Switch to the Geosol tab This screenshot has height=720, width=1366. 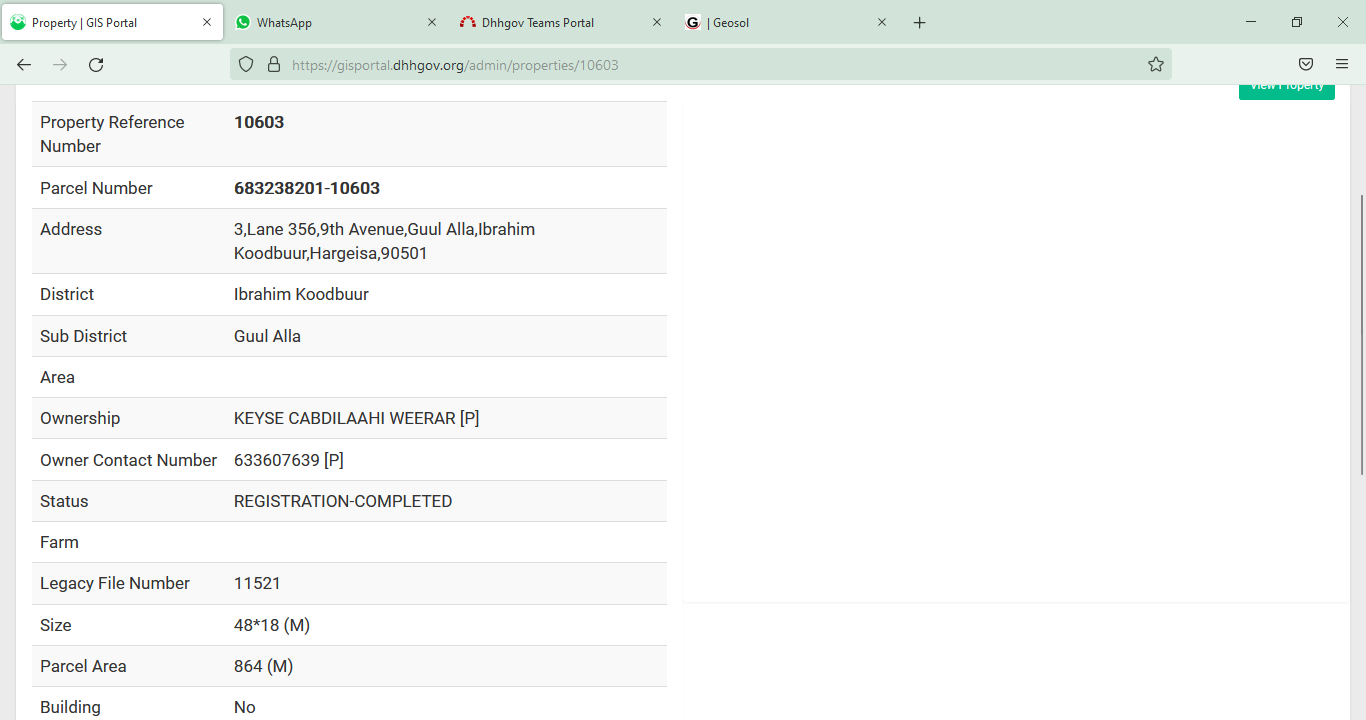(x=787, y=22)
